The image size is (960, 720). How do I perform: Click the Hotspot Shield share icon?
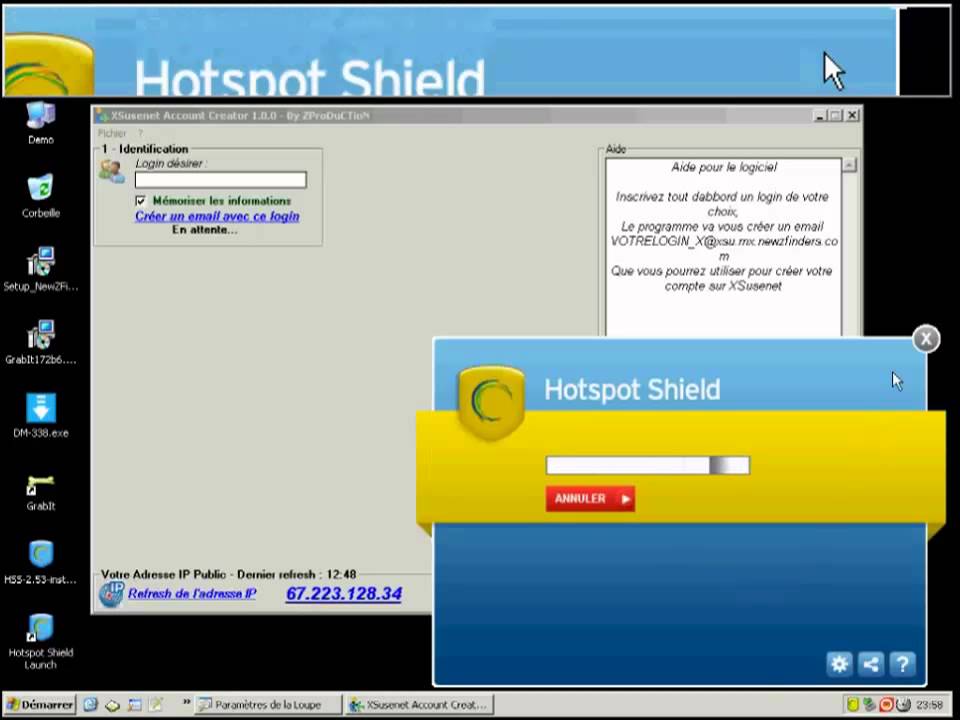(871, 664)
